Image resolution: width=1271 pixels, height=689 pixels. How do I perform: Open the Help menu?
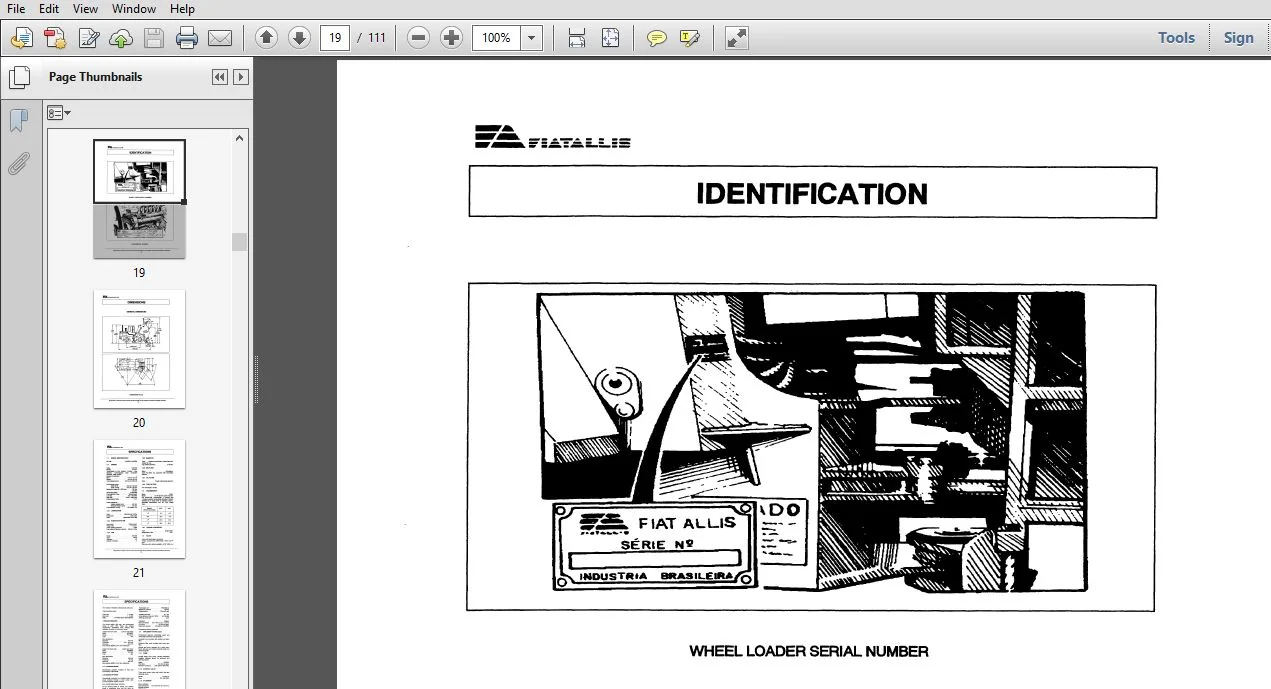(182, 9)
